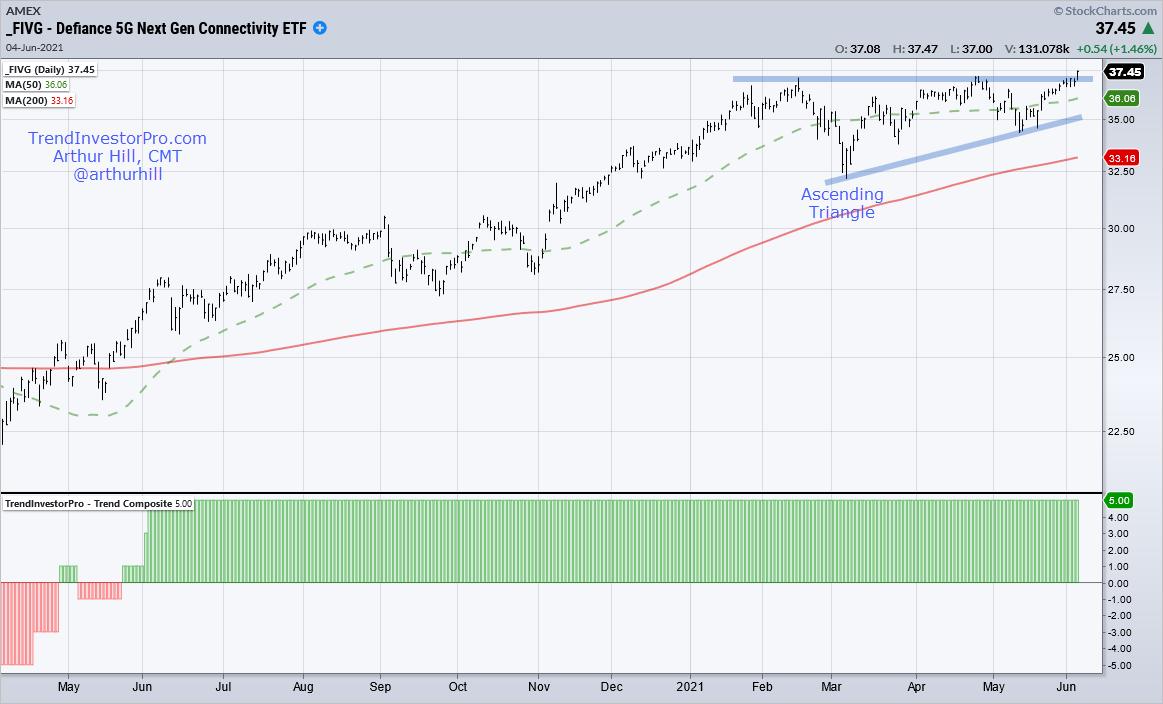This screenshot has width=1163, height=704.
Task: Click the black 37.45 current price tag
Action: tap(1124, 72)
